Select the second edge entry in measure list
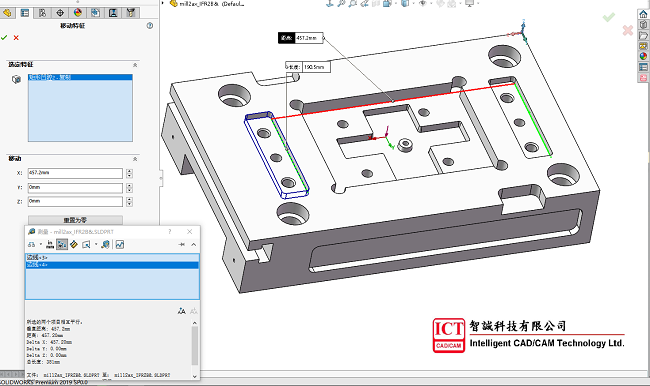650x386 pixels. pyautogui.click(x=112, y=265)
